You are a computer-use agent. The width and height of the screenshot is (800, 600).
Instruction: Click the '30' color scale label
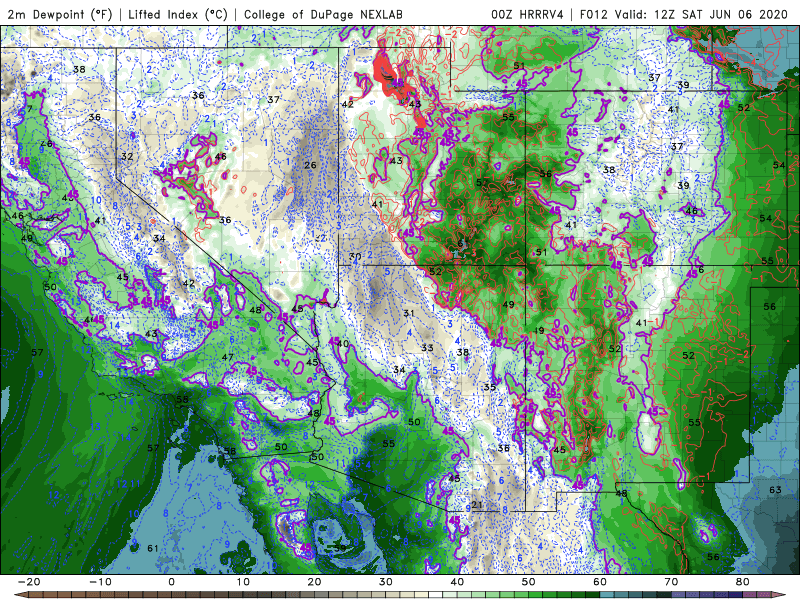point(386,582)
